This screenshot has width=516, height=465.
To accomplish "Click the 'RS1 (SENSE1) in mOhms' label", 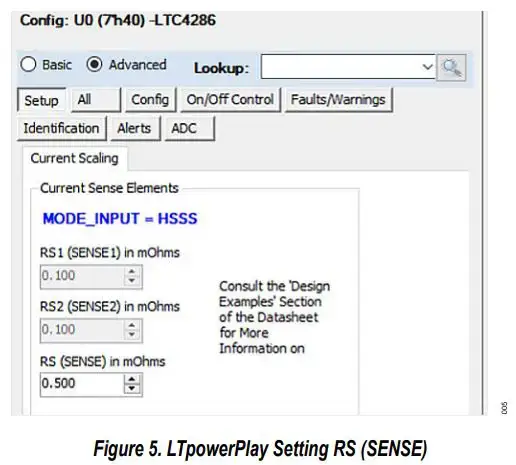I will (110, 253).
